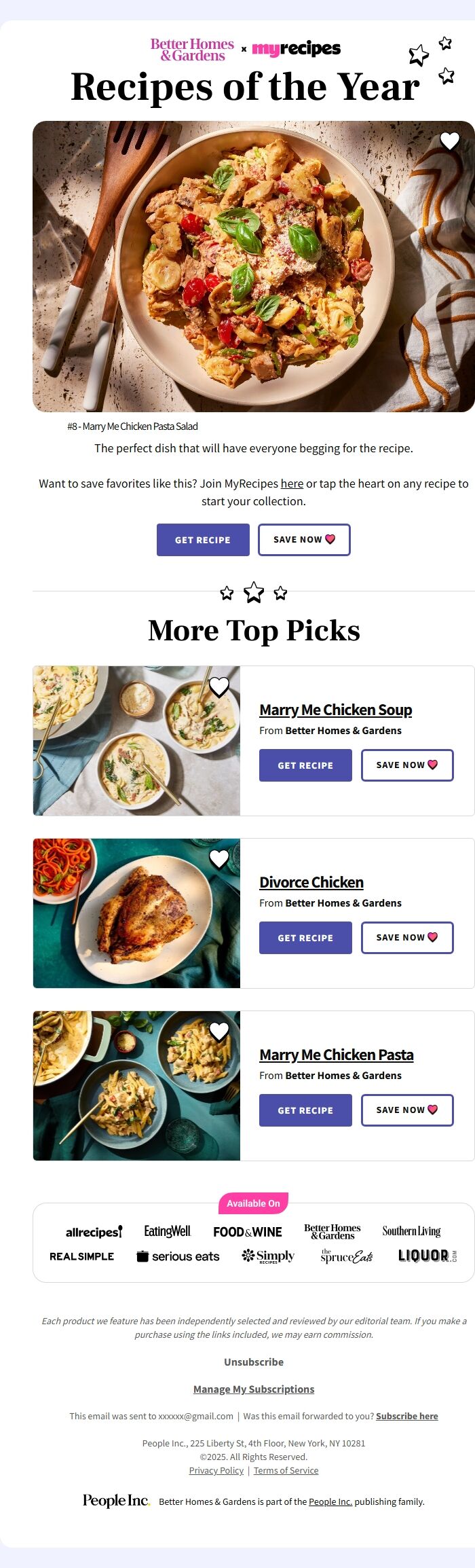Open the Marry Me Chicken Pasta title link
Screen dimensions: 475x1568
(x=336, y=1055)
